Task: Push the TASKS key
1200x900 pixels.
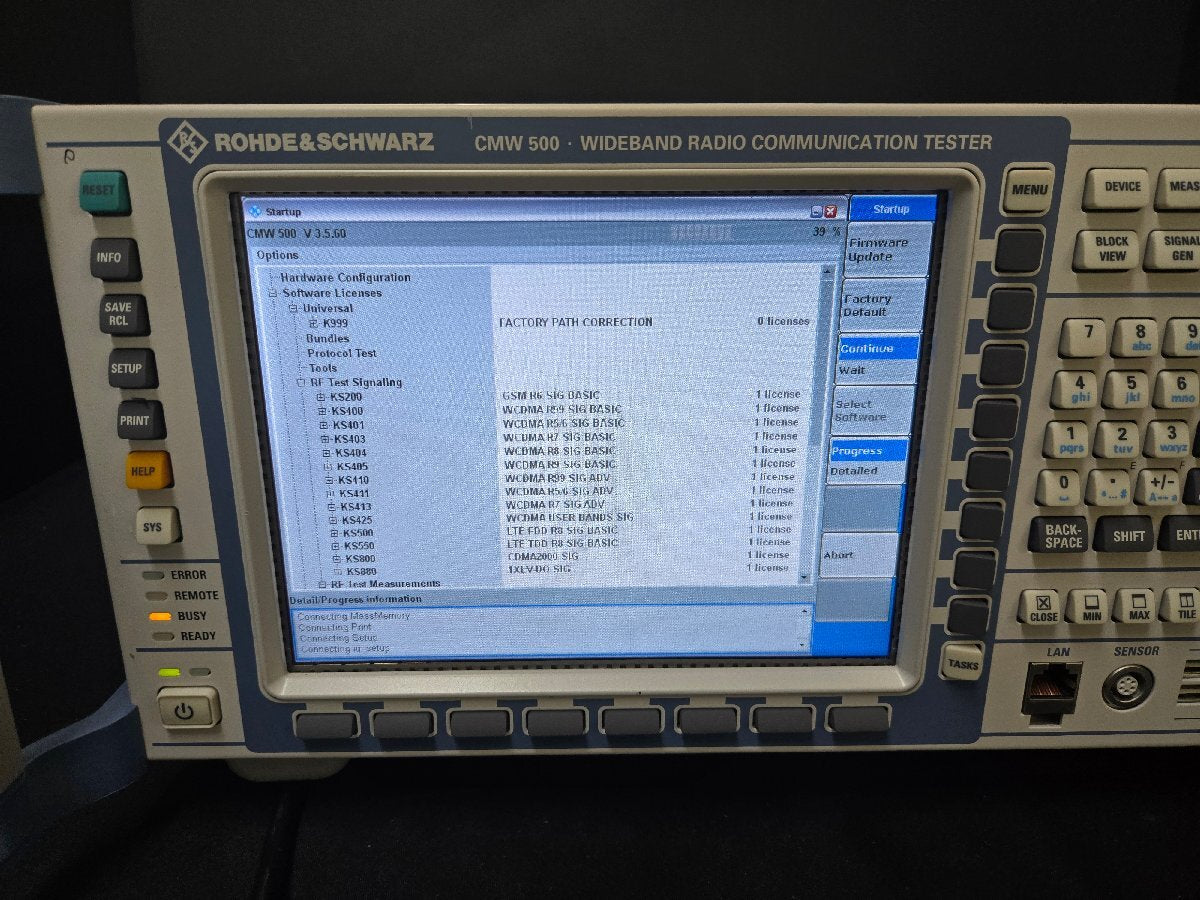Action: click(962, 663)
